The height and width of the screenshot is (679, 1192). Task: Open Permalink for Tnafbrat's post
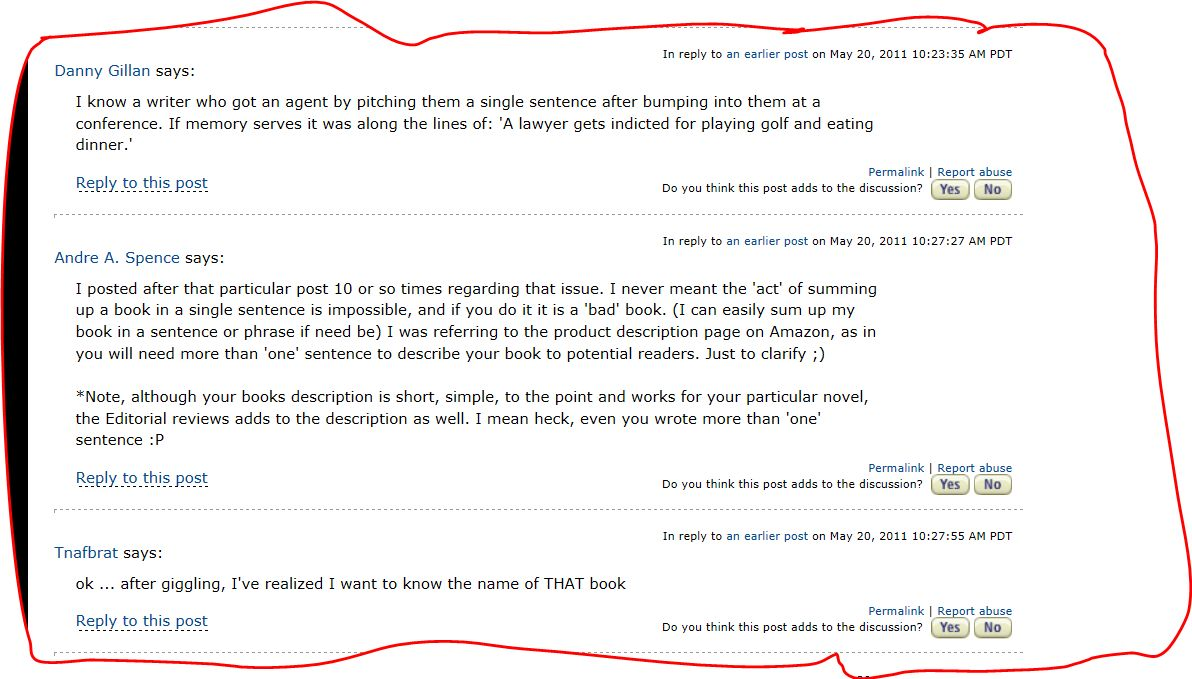pos(896,611)
